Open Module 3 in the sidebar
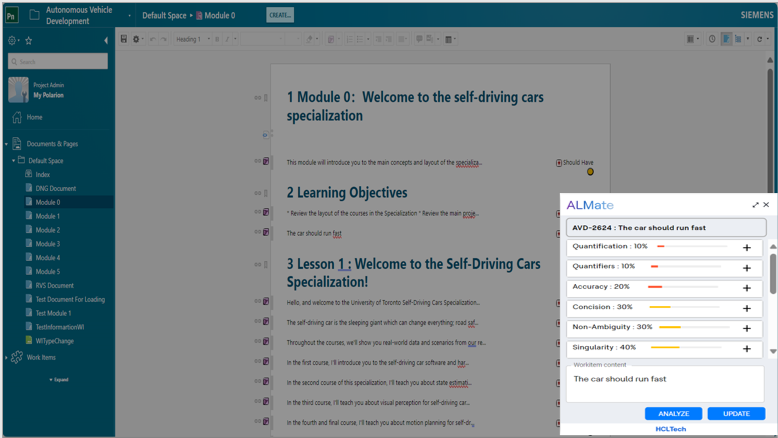This screenshot has height=438, width=778. 48,244
